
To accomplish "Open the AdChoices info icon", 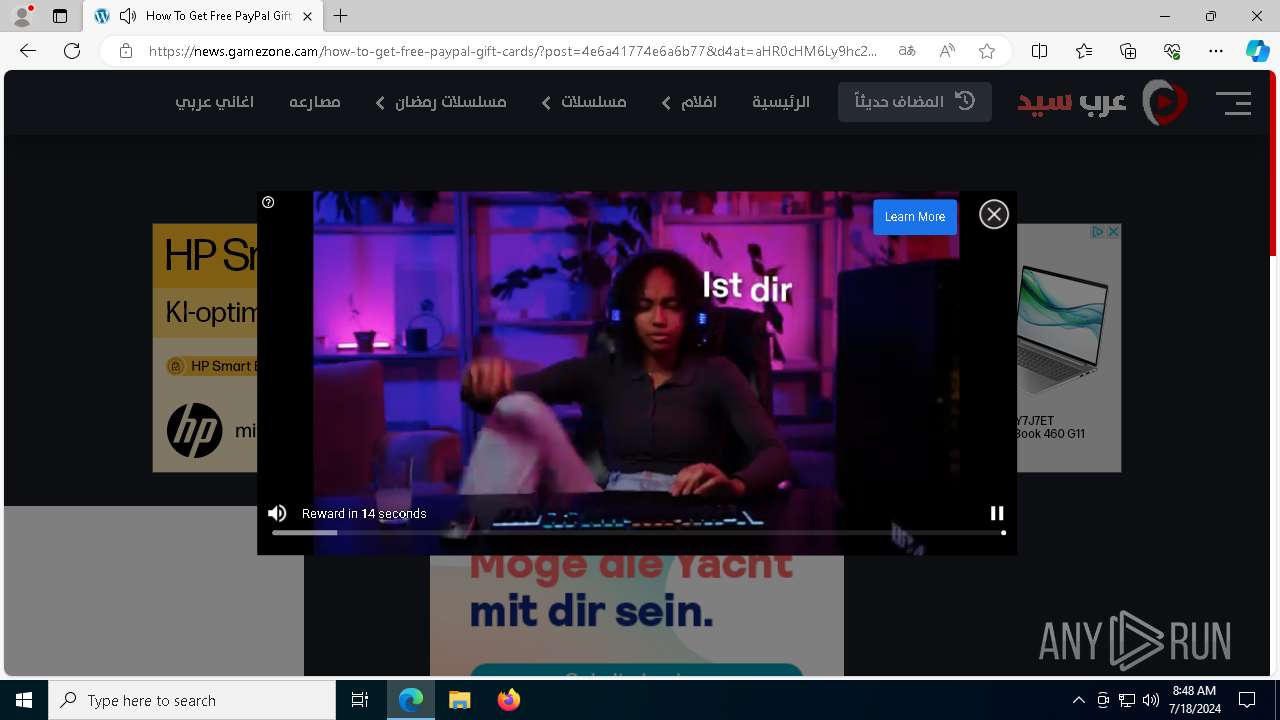I will pyautogui.click(x=1097, y=231).
